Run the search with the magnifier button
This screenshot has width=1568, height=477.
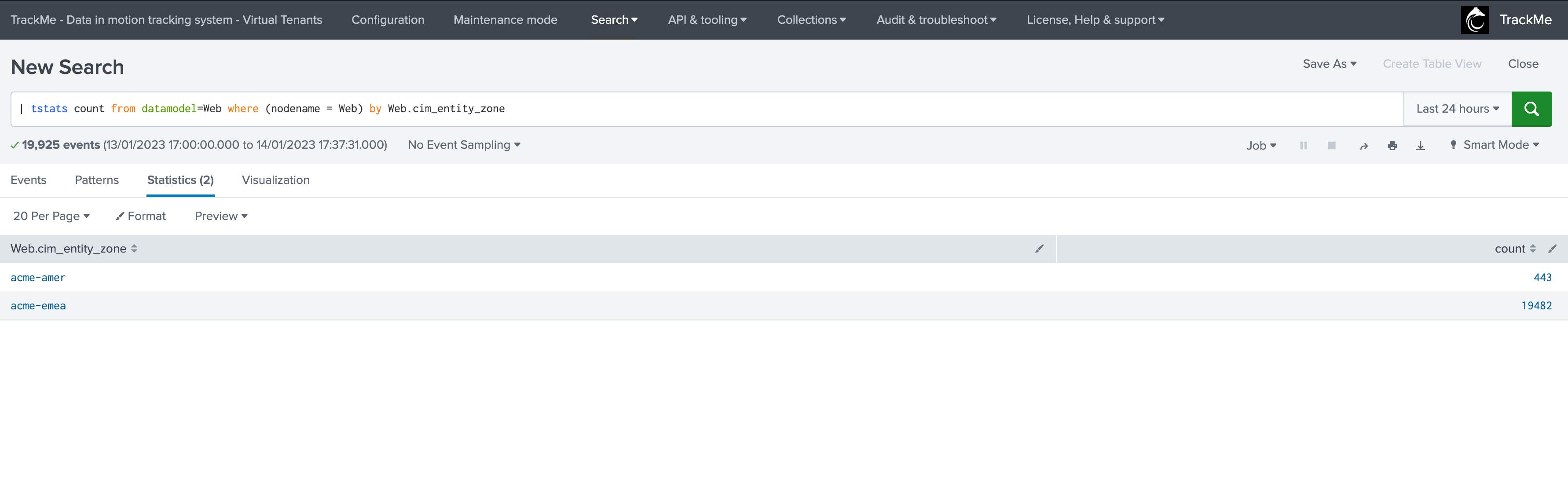point(1531,109)
